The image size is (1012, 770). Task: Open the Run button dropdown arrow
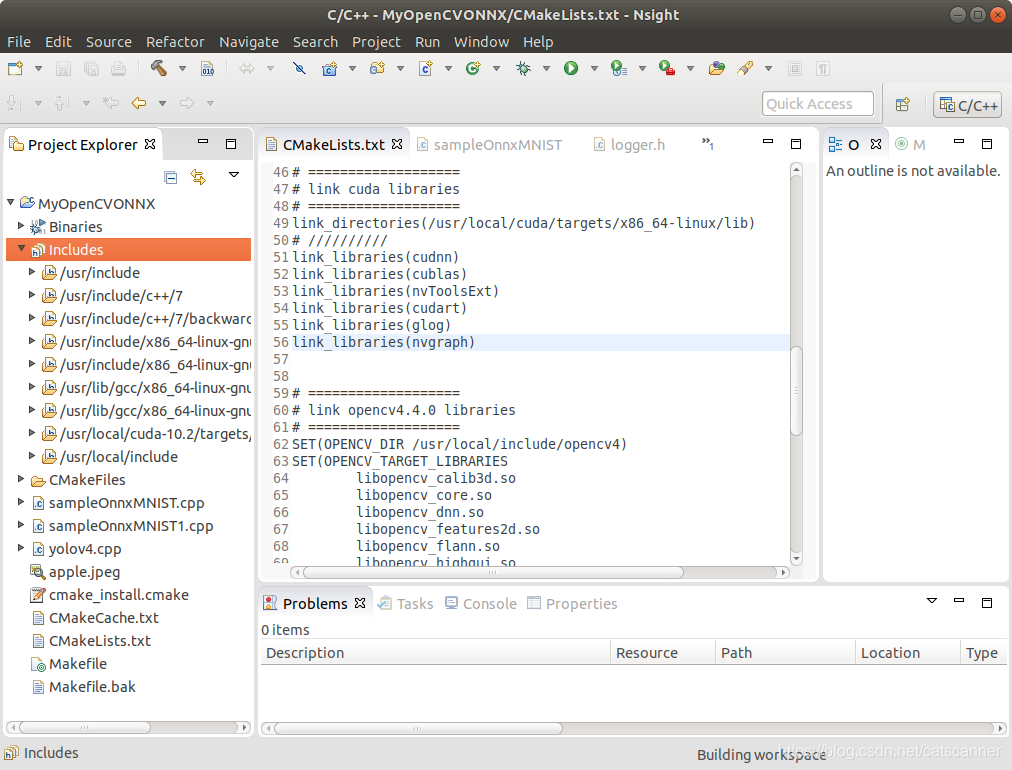(594, 68)
